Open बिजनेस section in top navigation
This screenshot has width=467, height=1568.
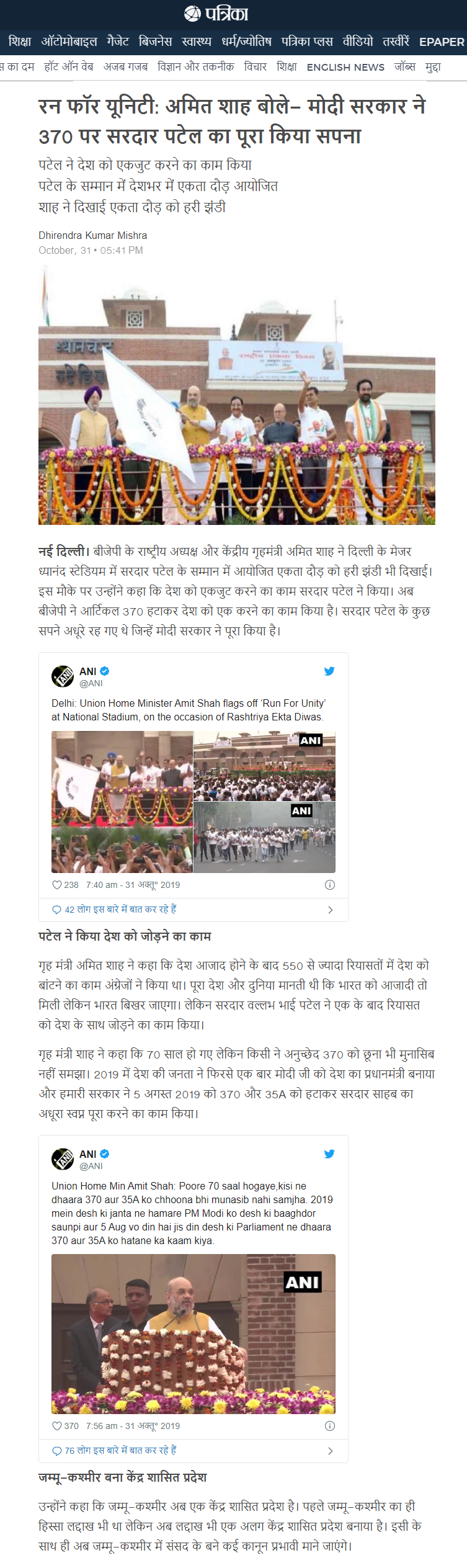[155, 42]
